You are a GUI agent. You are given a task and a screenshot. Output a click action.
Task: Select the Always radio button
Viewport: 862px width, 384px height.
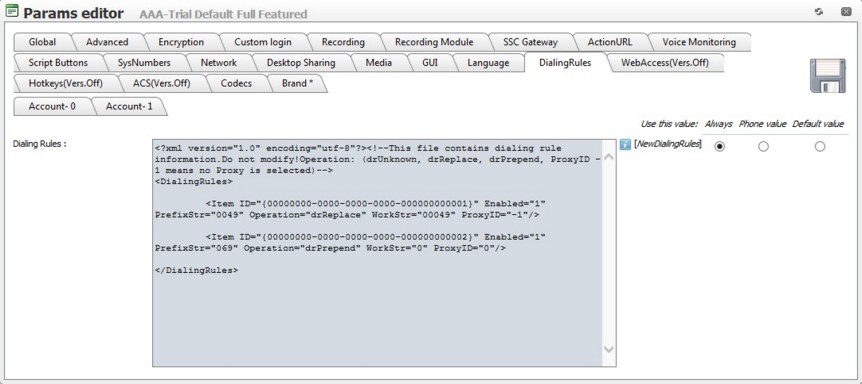[719, 146]
